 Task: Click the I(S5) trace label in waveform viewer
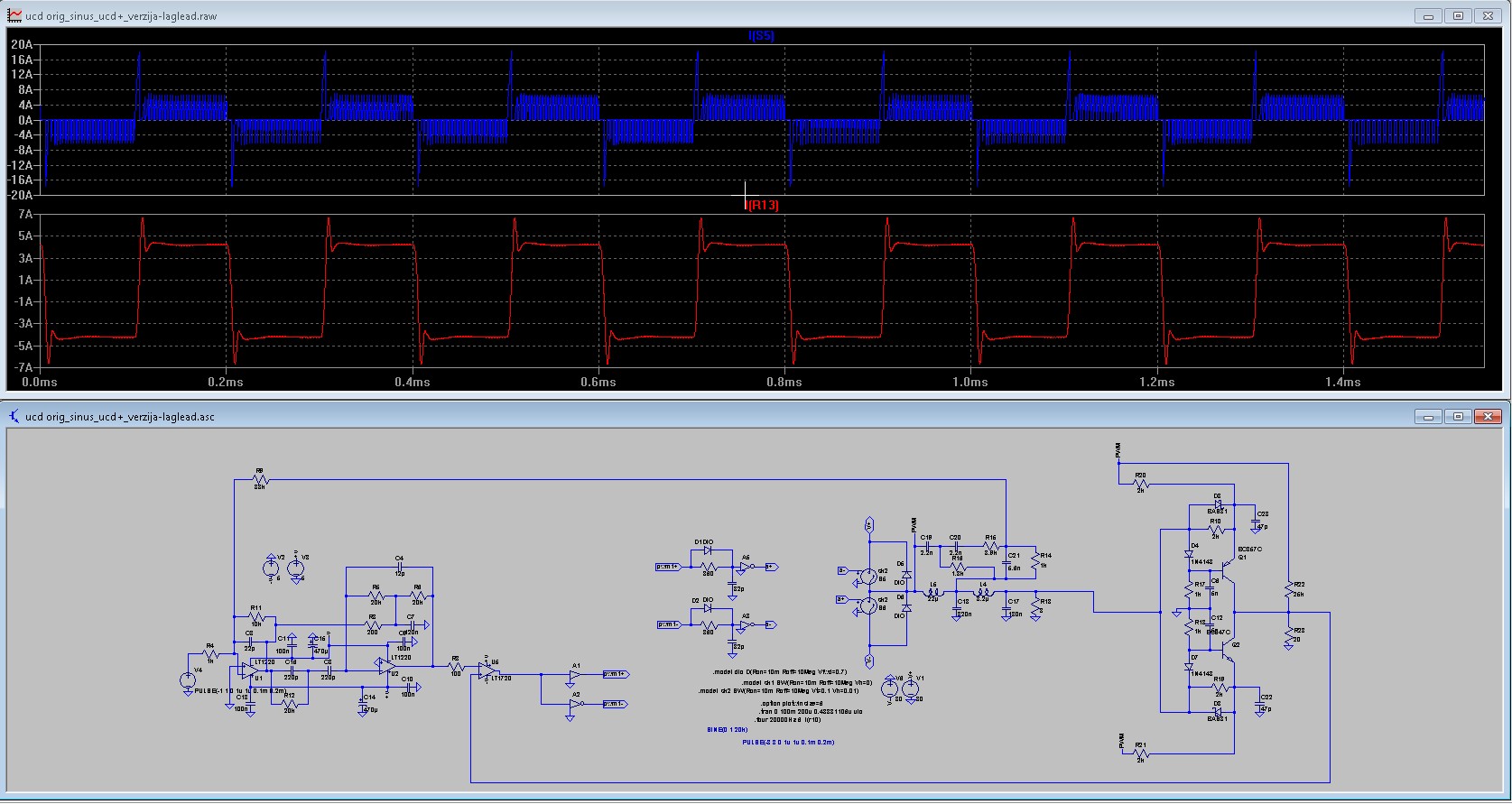point(761,35)
